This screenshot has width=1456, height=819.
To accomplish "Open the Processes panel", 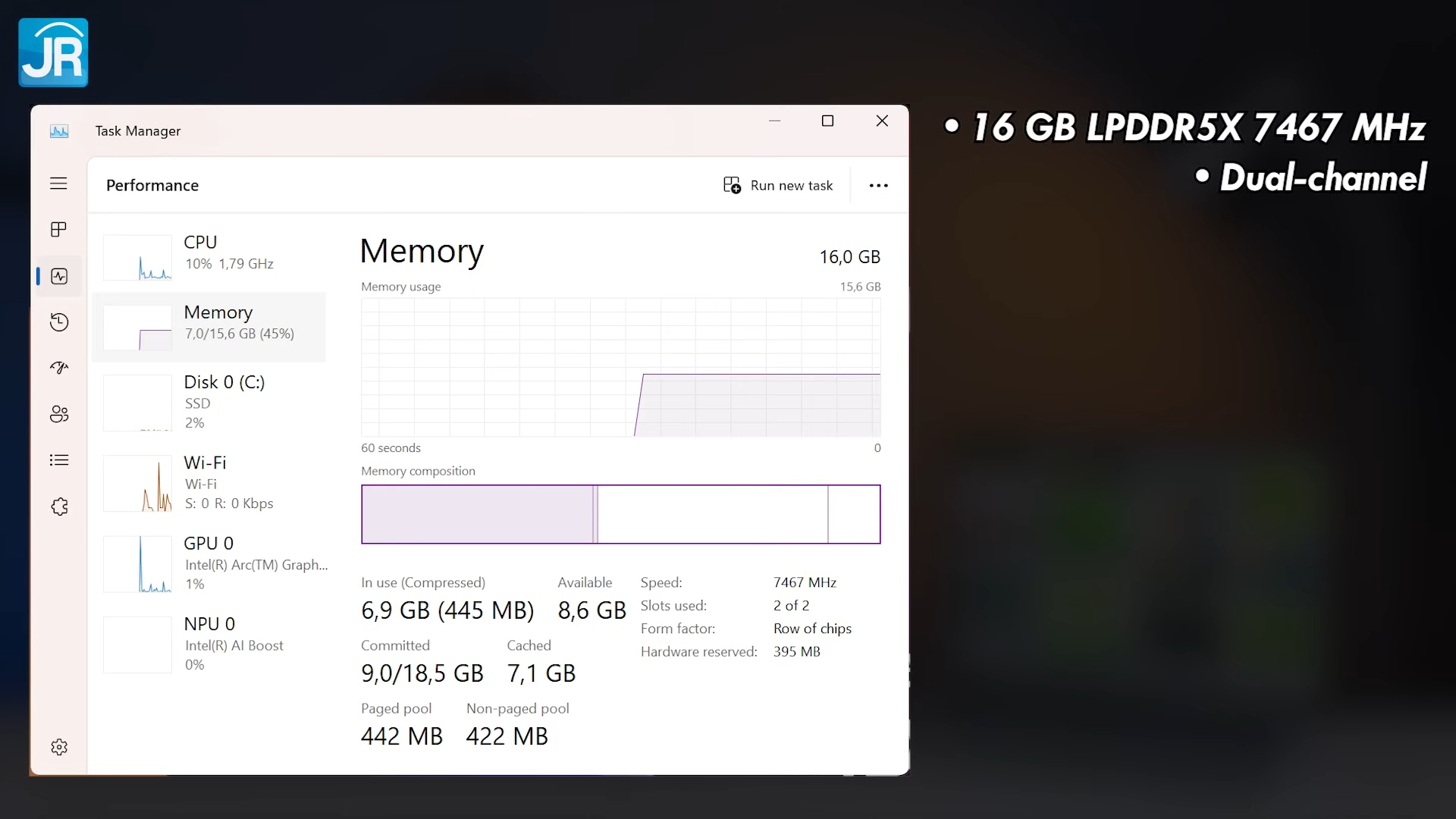I will [58, 229].
